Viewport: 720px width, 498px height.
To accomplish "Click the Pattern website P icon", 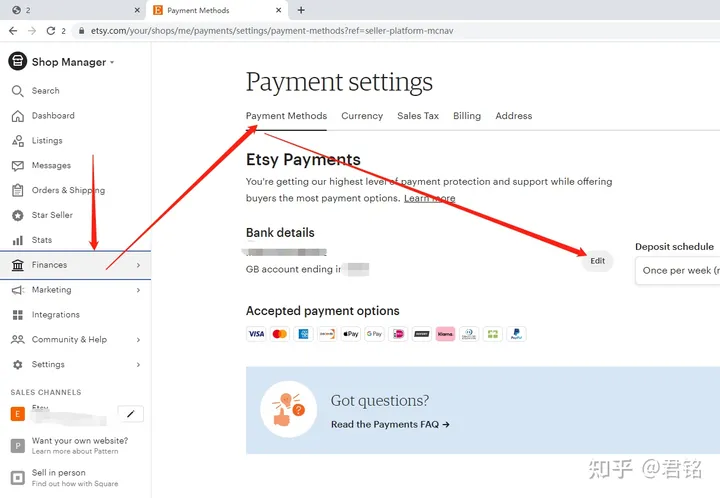I will point(17,445).
